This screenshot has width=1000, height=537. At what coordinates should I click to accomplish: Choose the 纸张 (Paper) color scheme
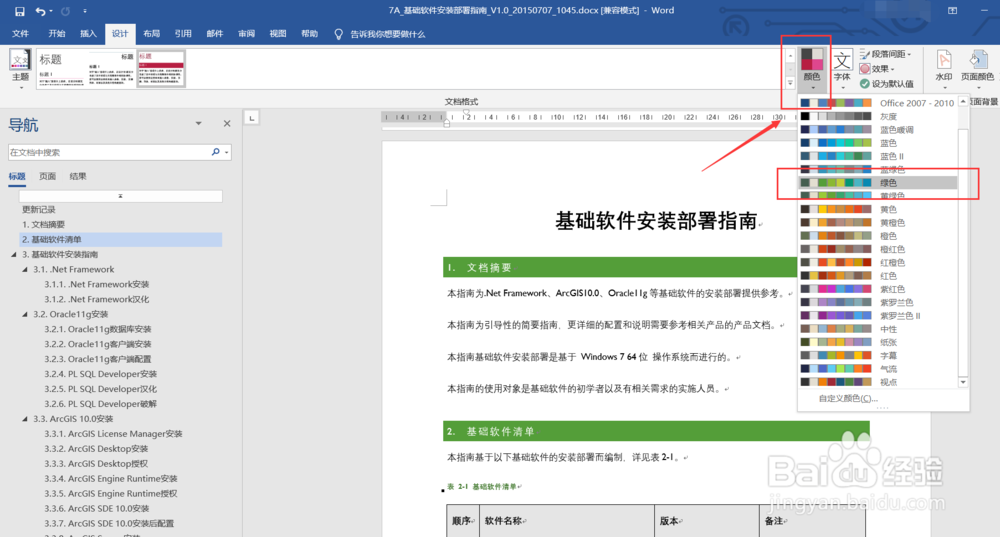[878, 342]
